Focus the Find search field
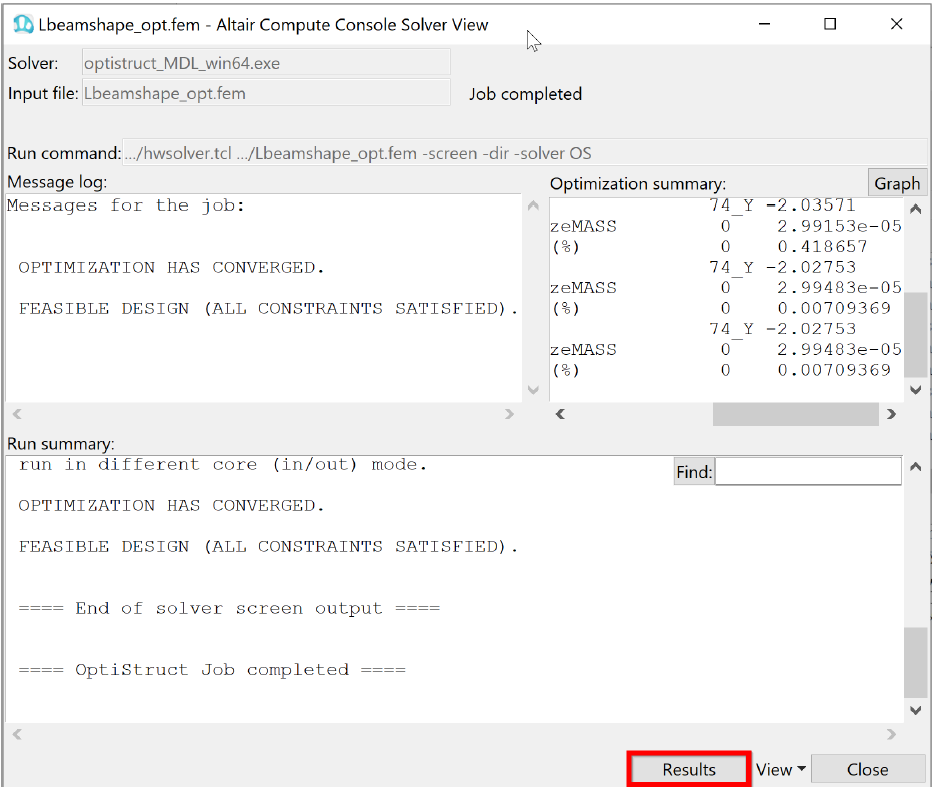932x788 pixels. 808,471
